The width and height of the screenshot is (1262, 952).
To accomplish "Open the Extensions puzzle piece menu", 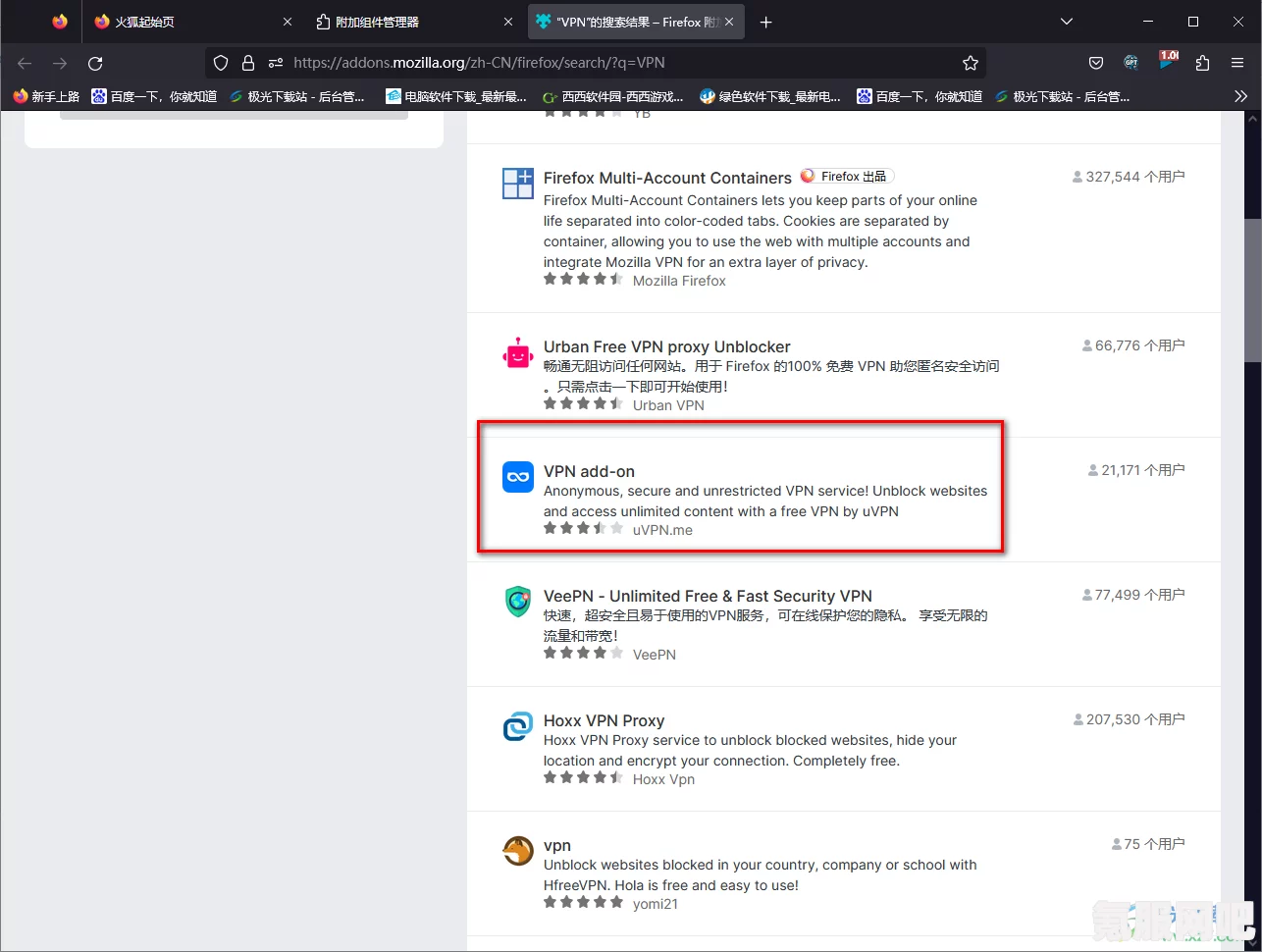I will point(1202,63).
